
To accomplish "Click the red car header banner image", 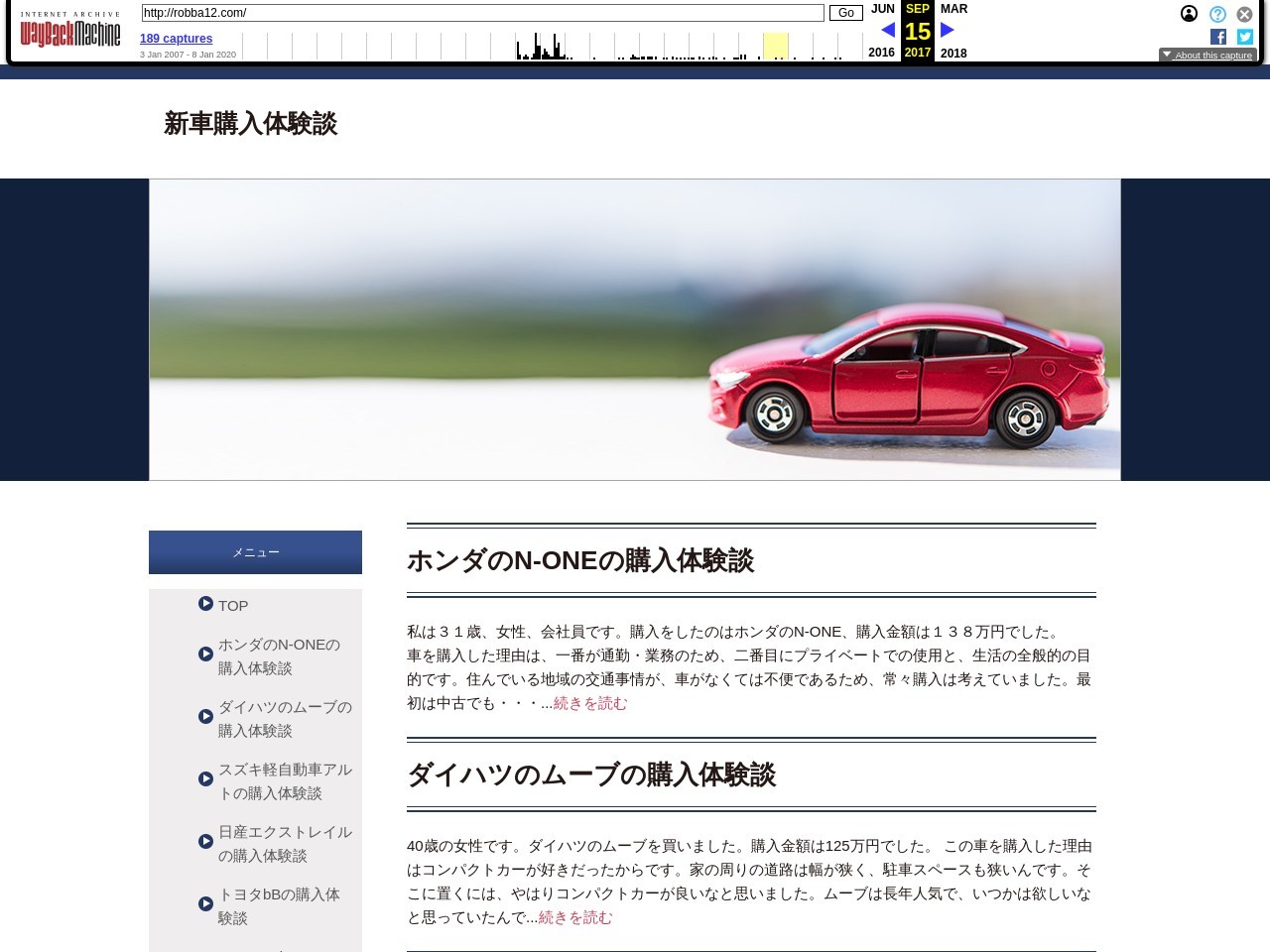I will 635,329.
